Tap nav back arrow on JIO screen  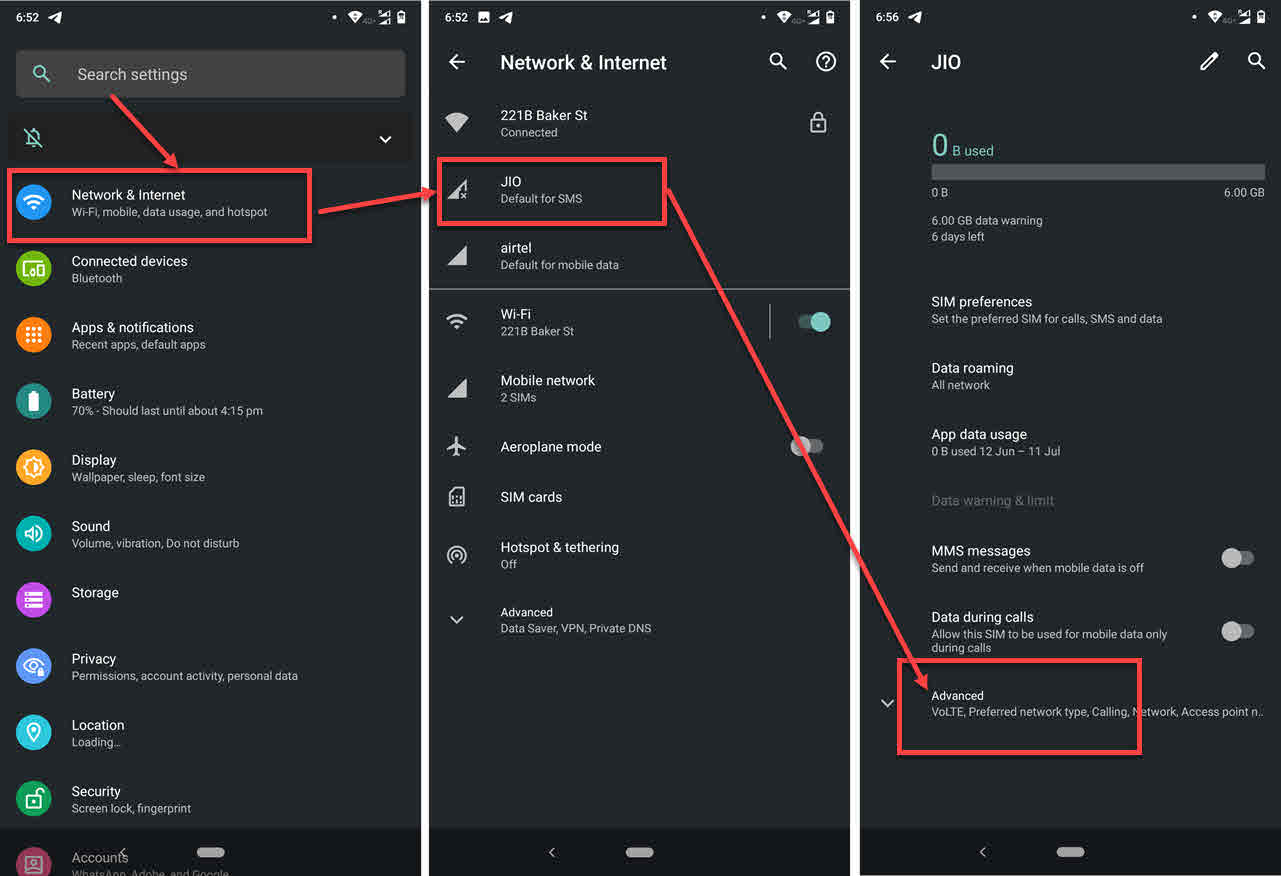[x=983, y=852]
